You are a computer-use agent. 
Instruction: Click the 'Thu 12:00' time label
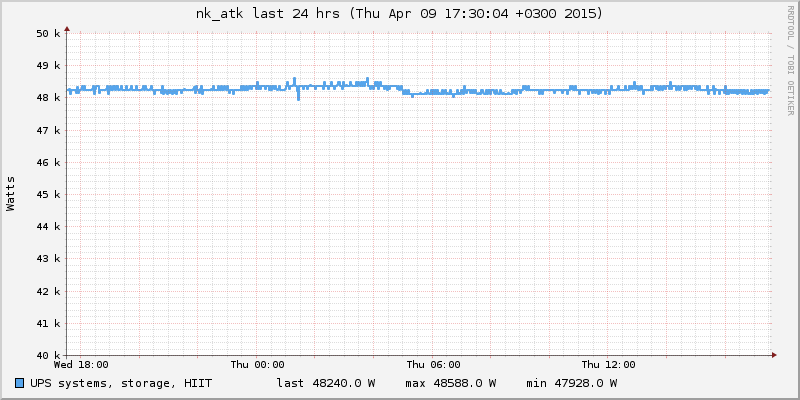coord(609,365)
